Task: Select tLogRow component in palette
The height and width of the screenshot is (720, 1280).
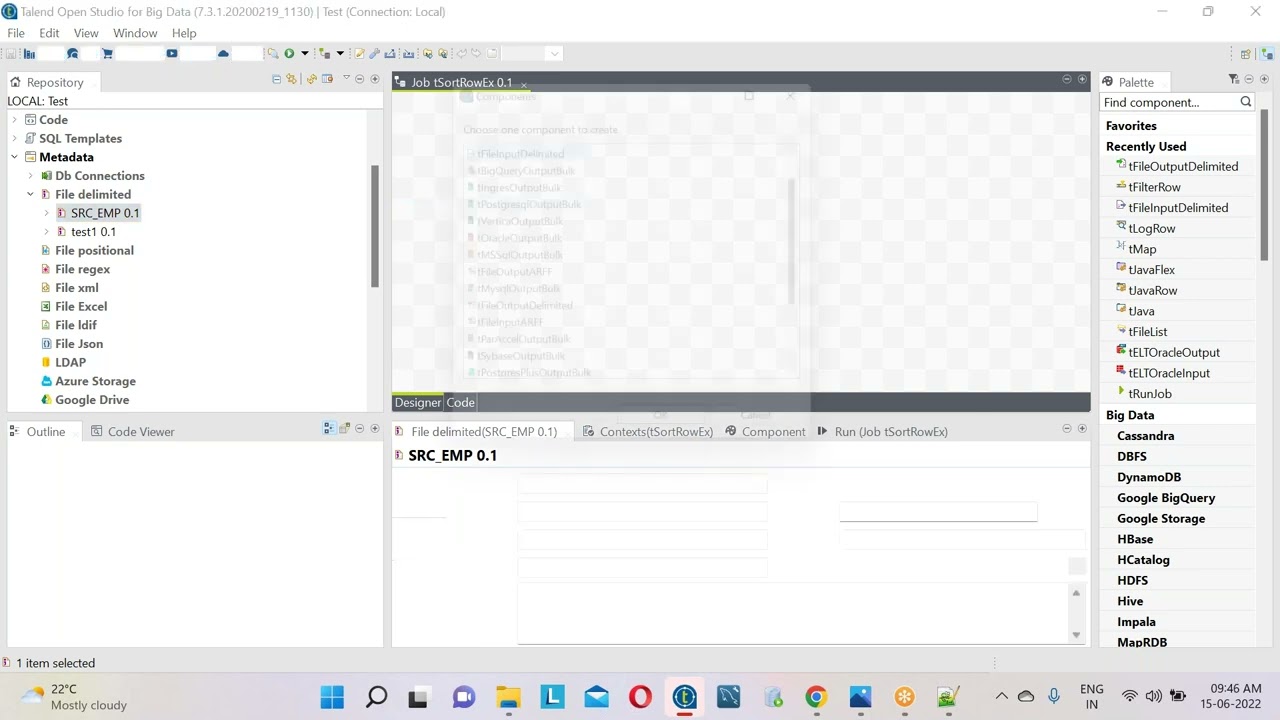Action: (1151, 229)
